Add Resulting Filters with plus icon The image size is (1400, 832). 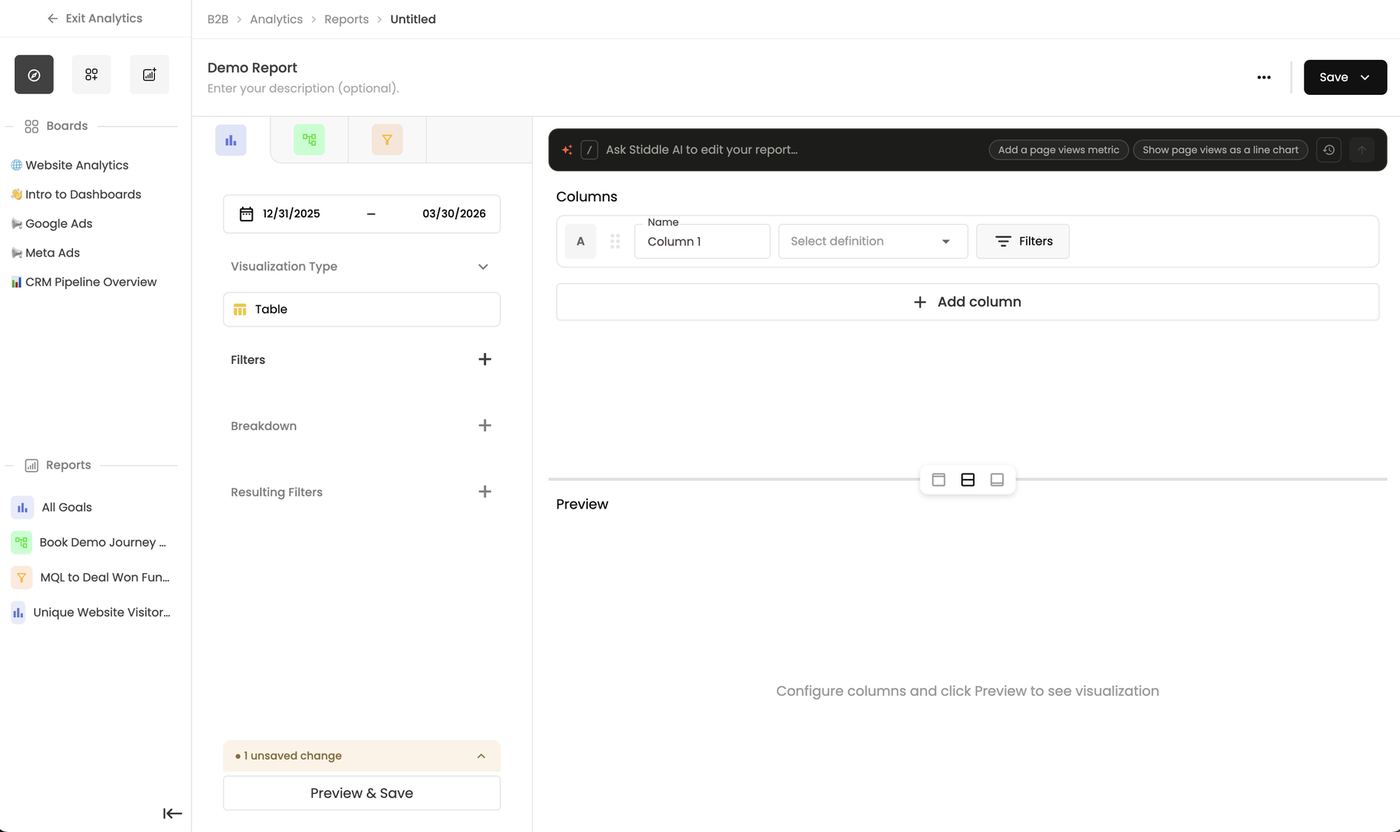(x=485, y=491)
